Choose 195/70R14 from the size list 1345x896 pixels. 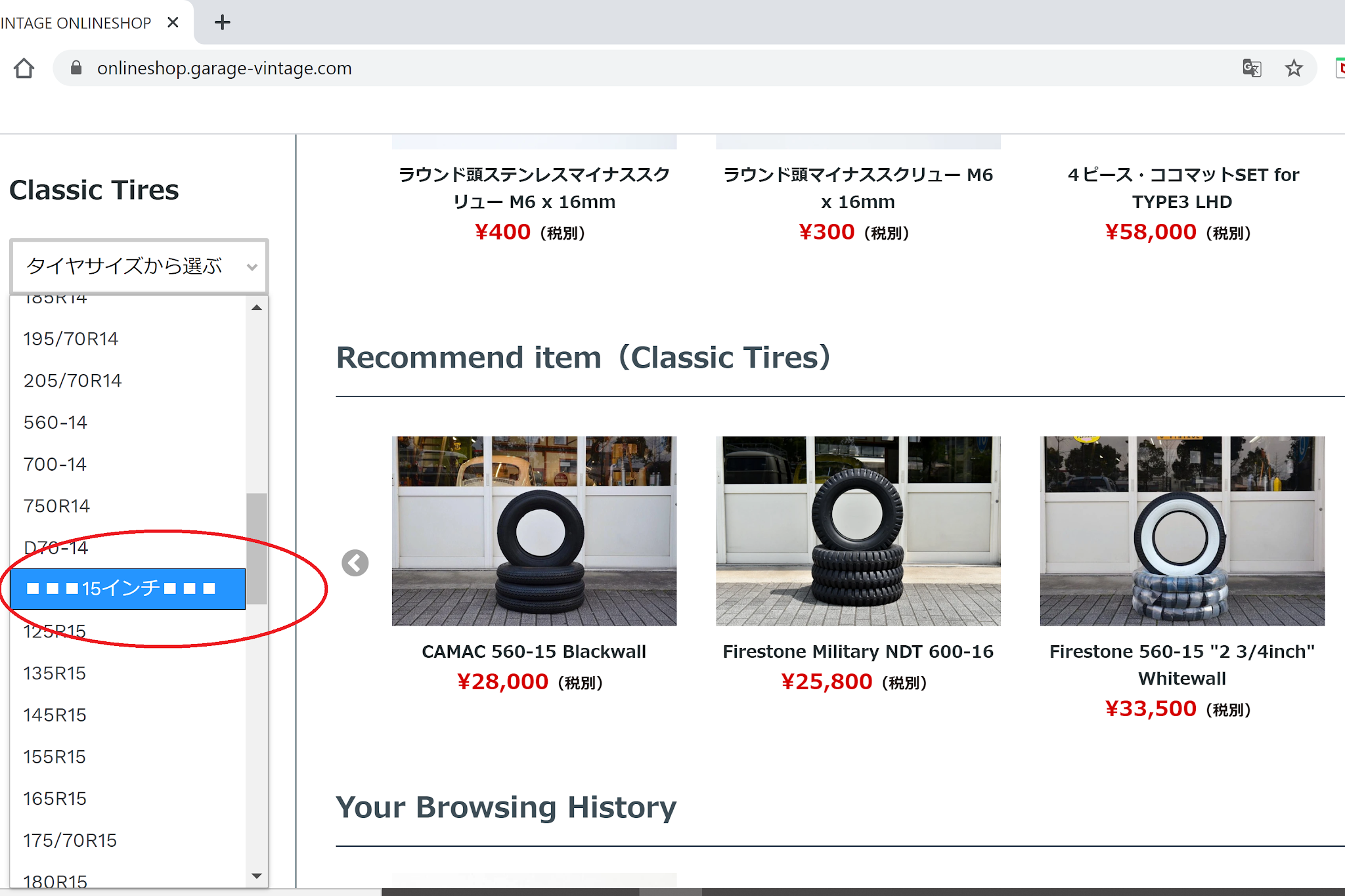(x=71, y=339)
